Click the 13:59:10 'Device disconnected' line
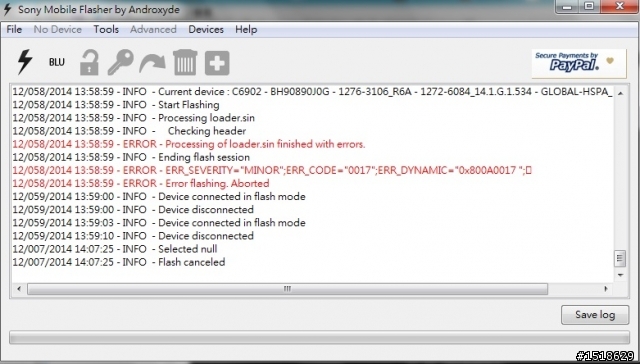This screenshot has width=640, height=364. [x=133, y=236]
